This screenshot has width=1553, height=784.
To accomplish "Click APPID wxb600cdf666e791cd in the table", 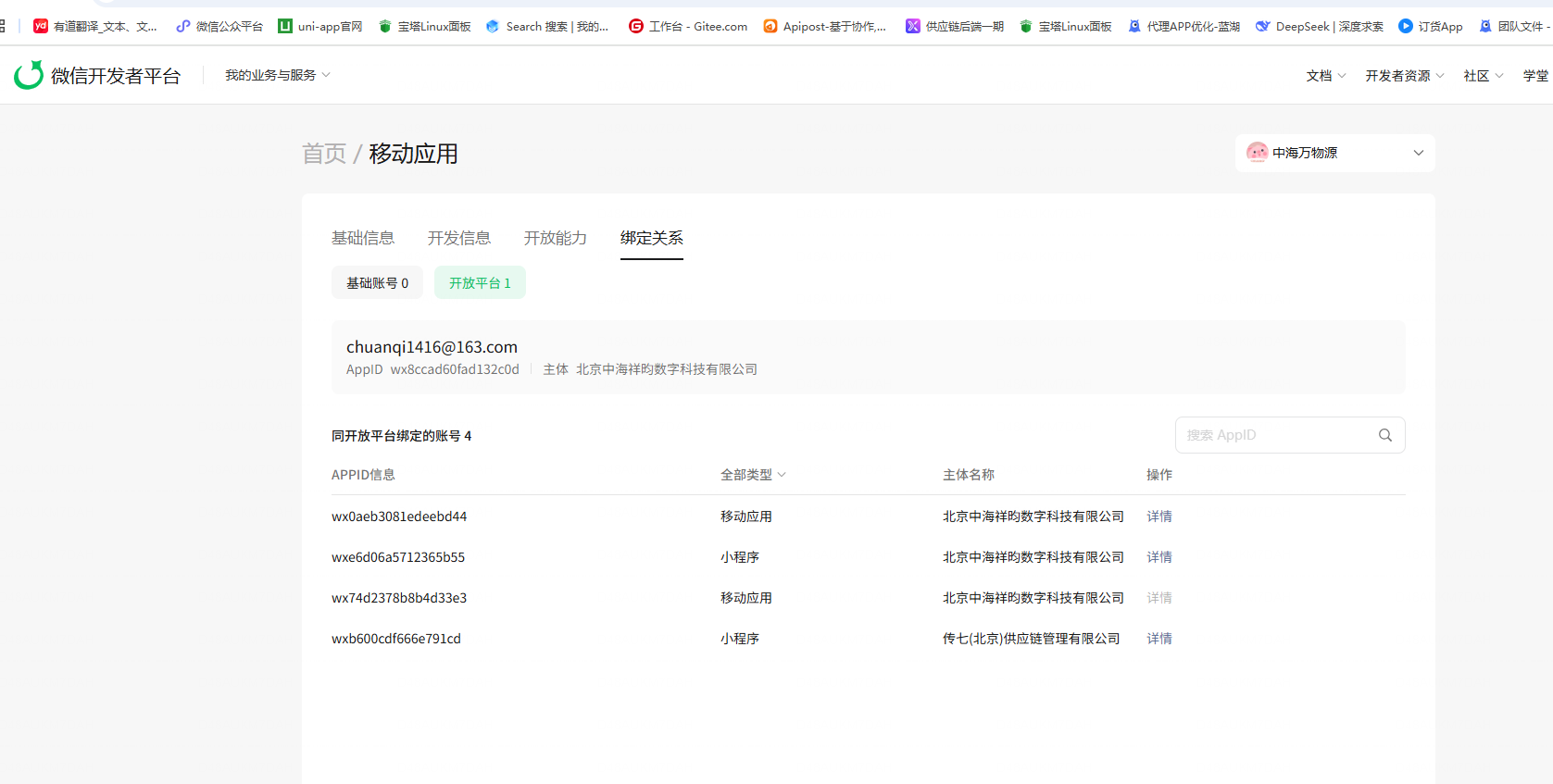I will (396, 639).
